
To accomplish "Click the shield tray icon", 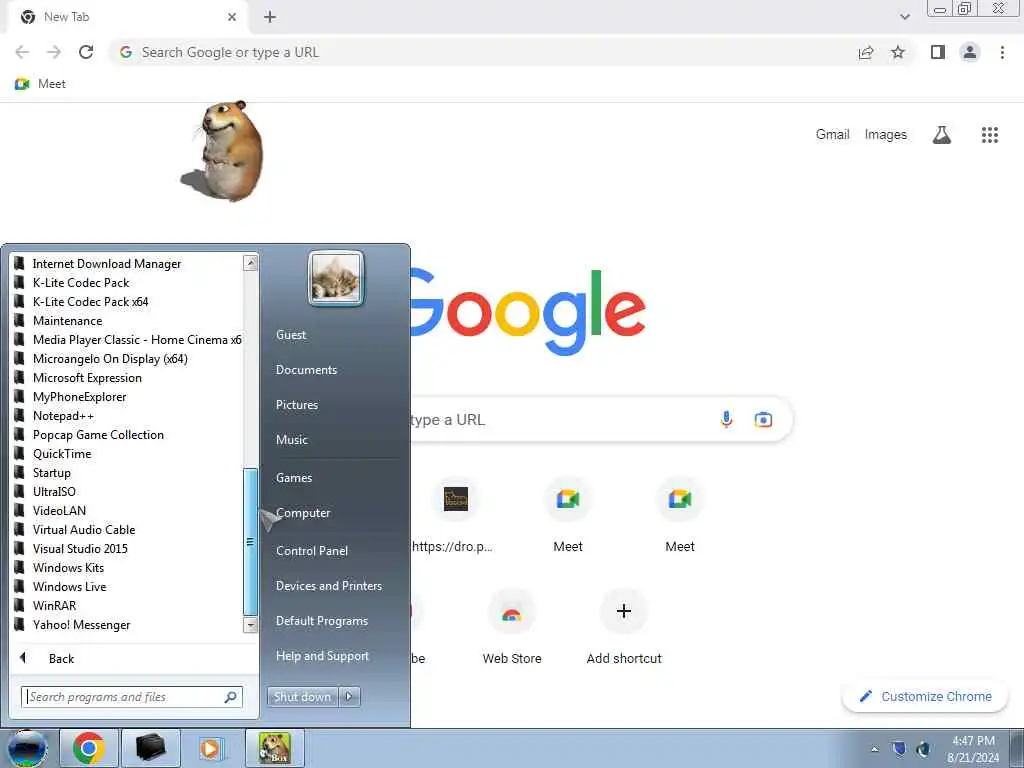I will [x=899, y=748].
